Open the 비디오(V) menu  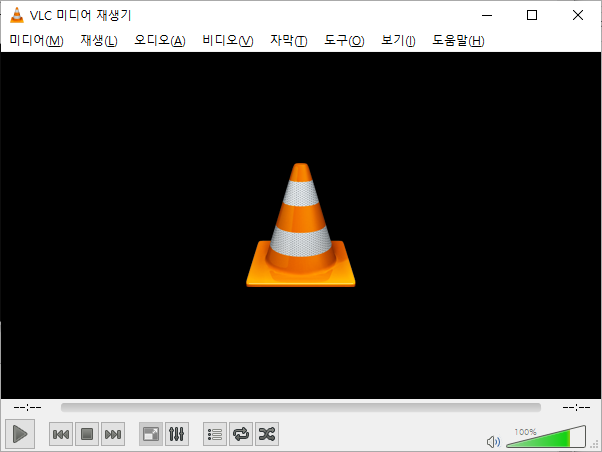click(x=228, y=40)
